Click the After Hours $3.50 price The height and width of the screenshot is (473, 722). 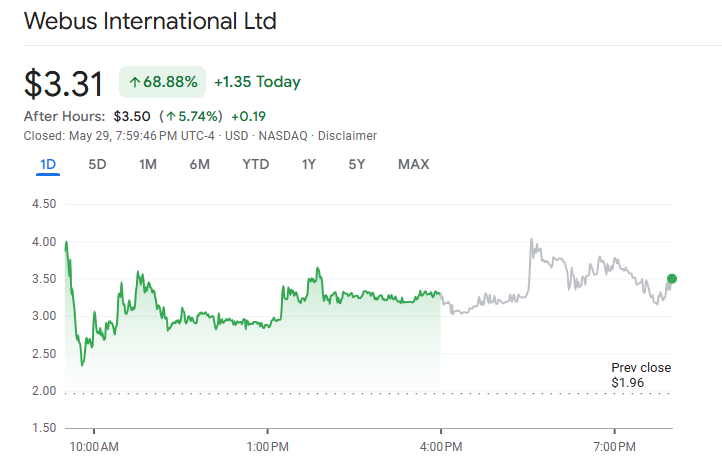click(132, 116)
